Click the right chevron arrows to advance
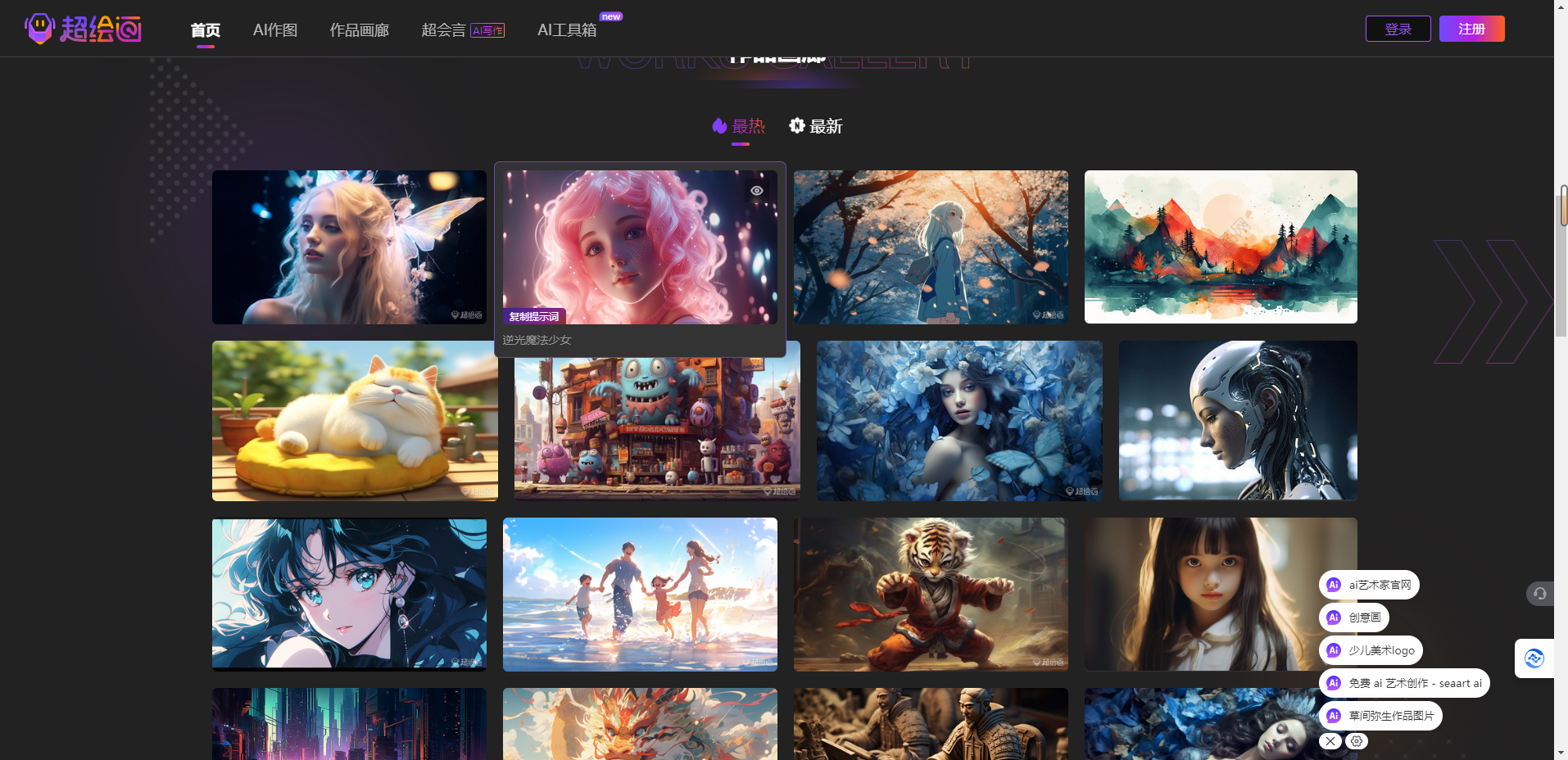The image size is (1568, 760). 1491,301
